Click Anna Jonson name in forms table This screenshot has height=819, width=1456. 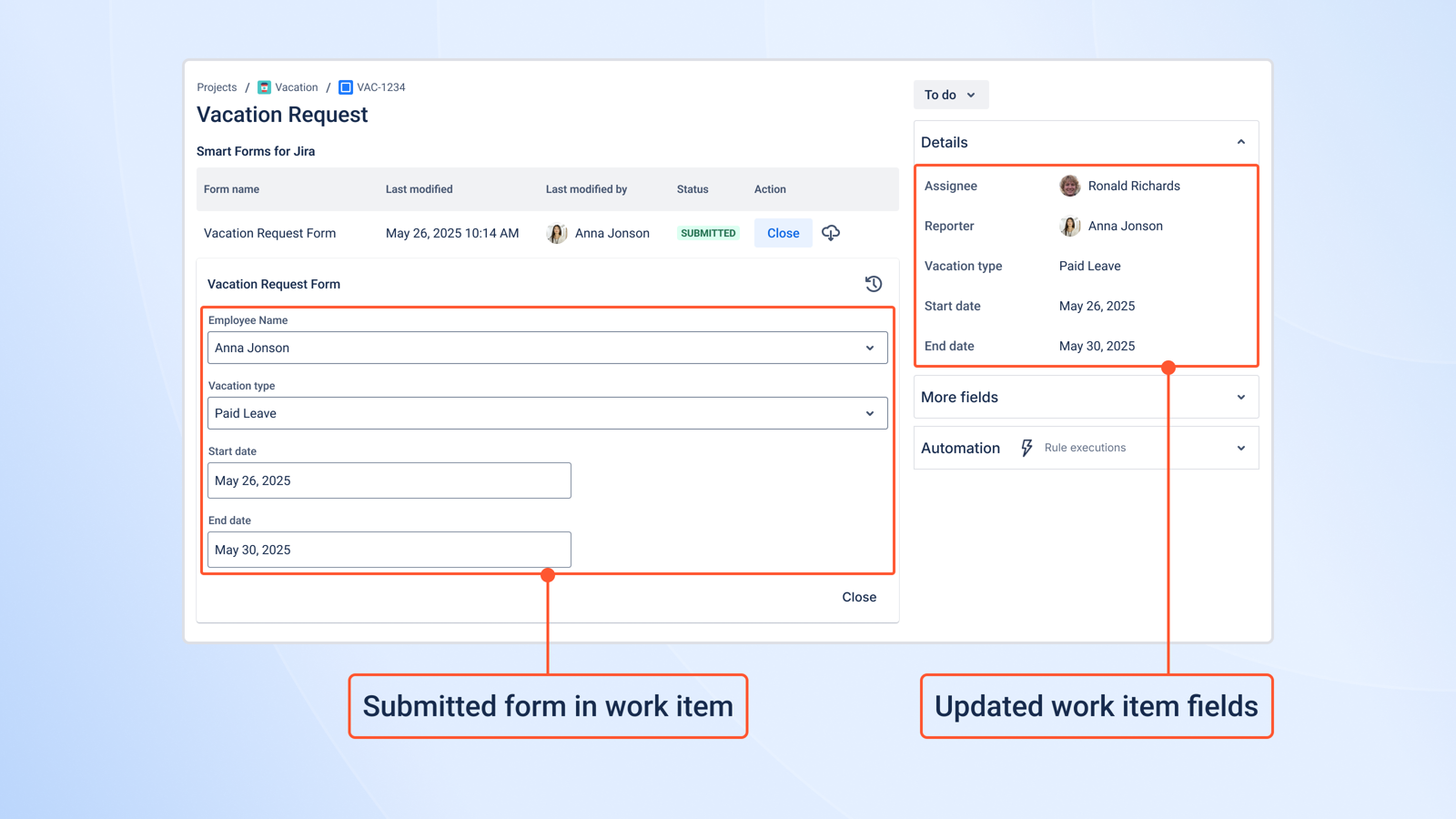pyautogui.click(x=612, y=233)
